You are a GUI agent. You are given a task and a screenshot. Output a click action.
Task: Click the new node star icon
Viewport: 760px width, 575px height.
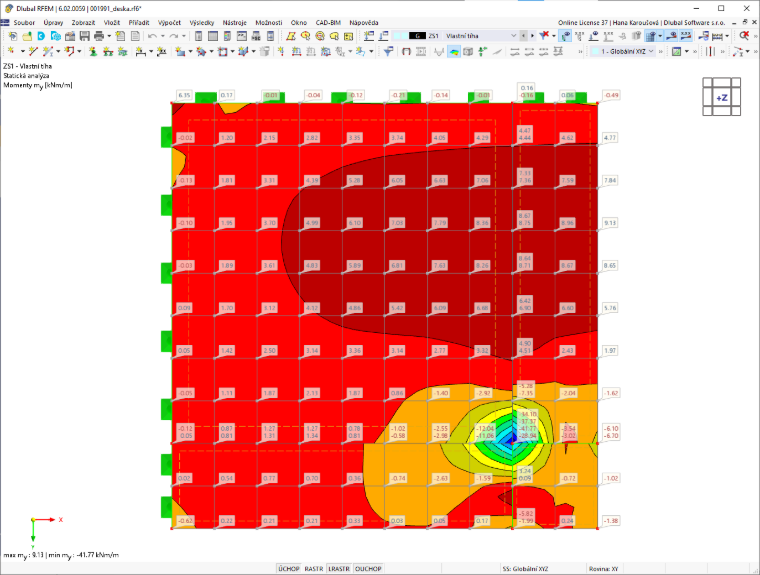pyautogui.click(x=11, y=51)
